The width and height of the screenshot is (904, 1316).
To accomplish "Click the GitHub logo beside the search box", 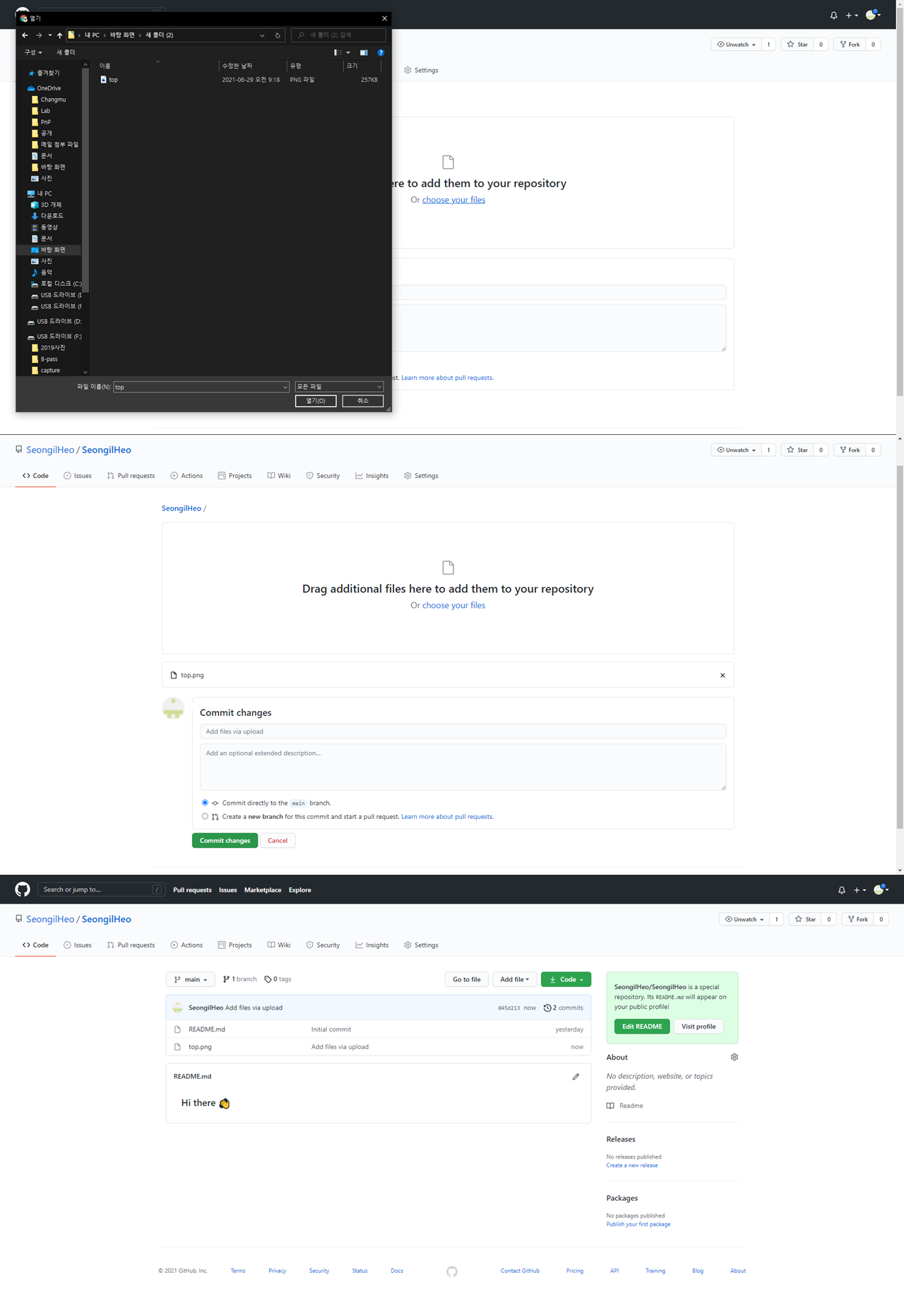I will point(23,890).
